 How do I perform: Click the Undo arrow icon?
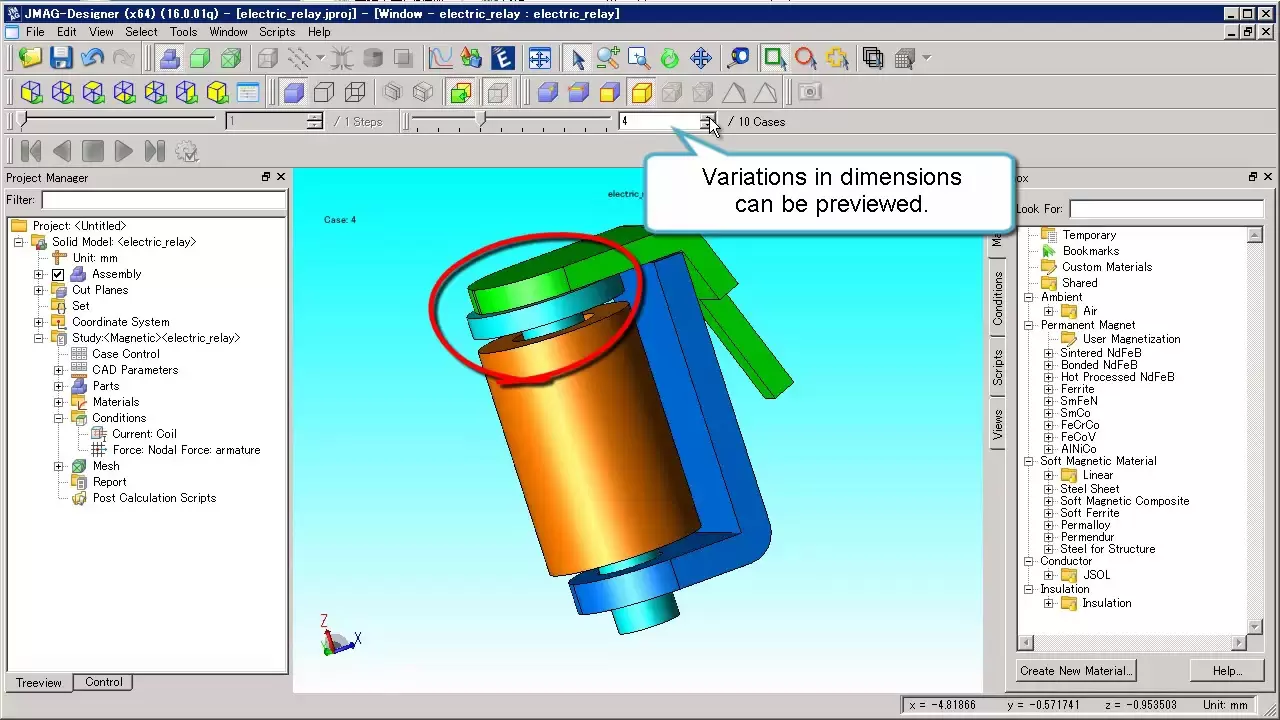pyautogui.click(x=93, y=58)
